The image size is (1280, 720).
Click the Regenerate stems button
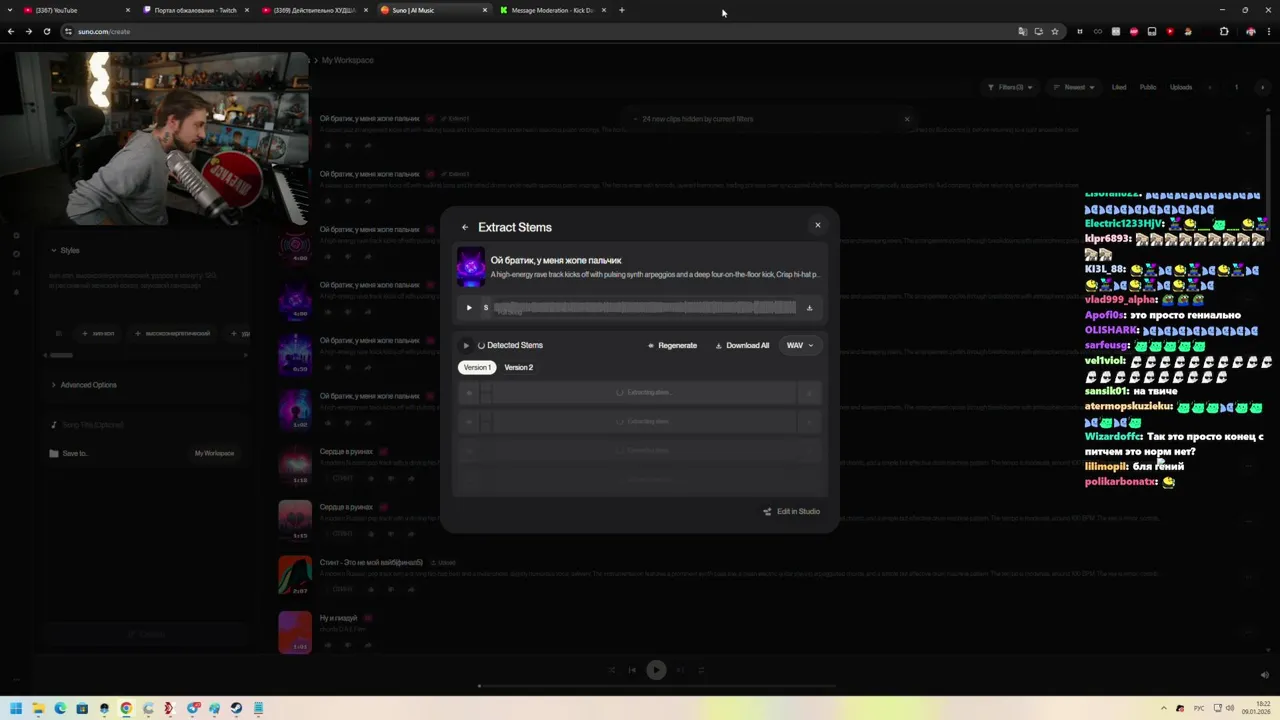672,345
